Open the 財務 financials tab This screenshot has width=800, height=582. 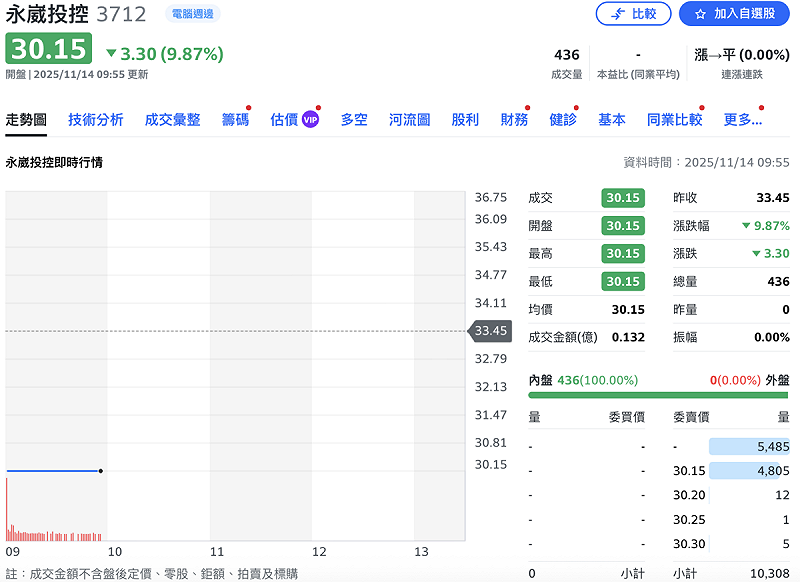click(513, 118)
